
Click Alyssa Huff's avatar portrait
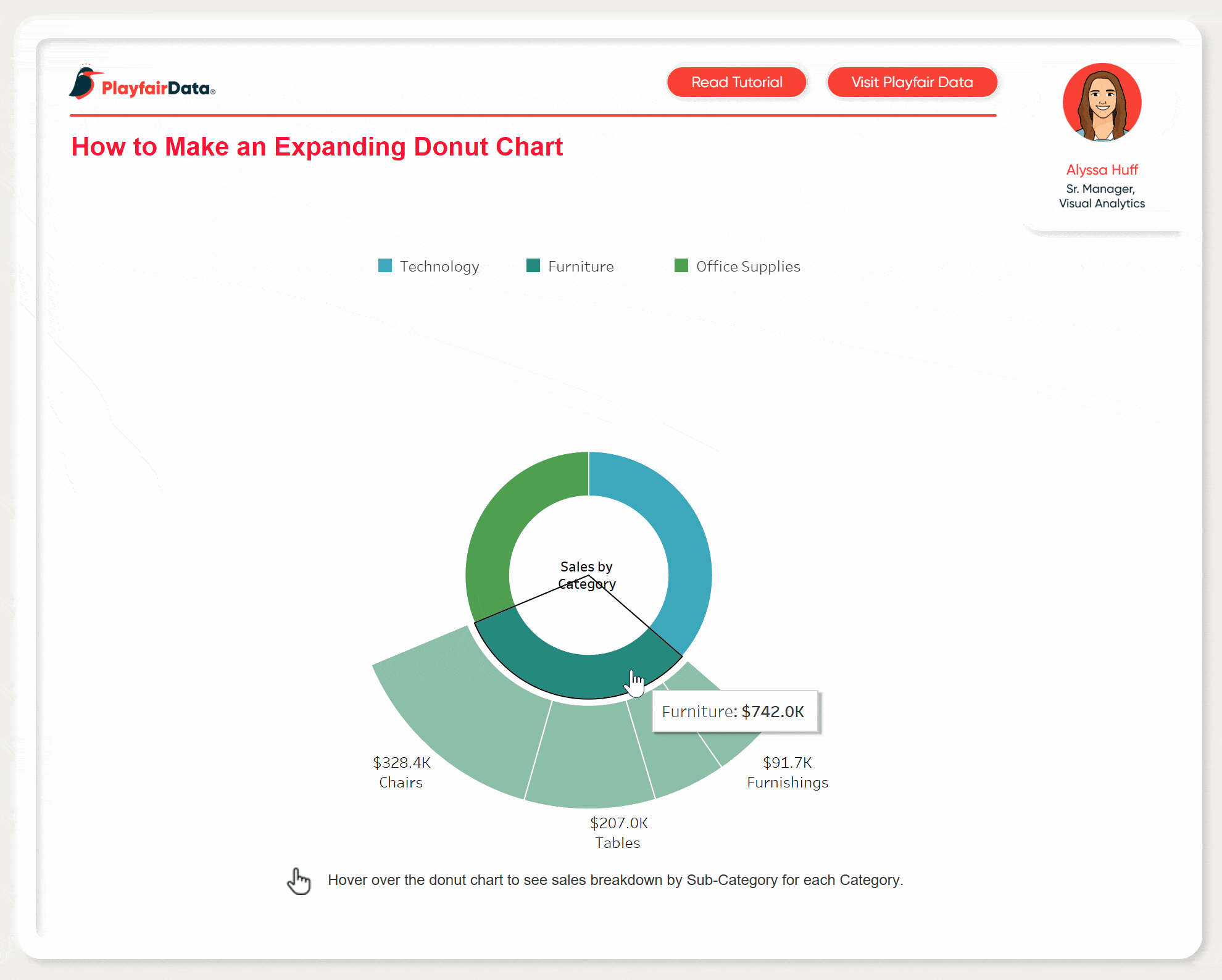coord(1102,102)
